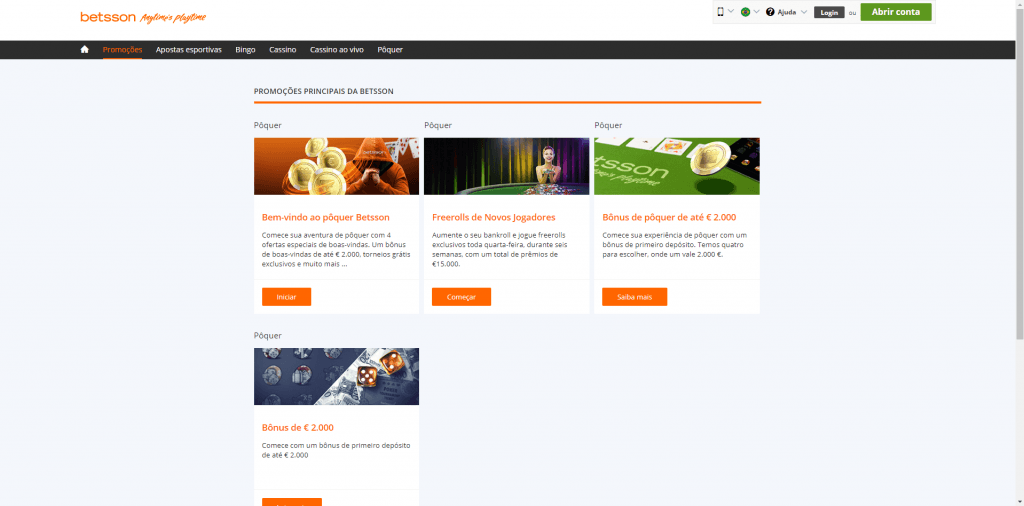Open Apostas esportivas menu item

189,50
